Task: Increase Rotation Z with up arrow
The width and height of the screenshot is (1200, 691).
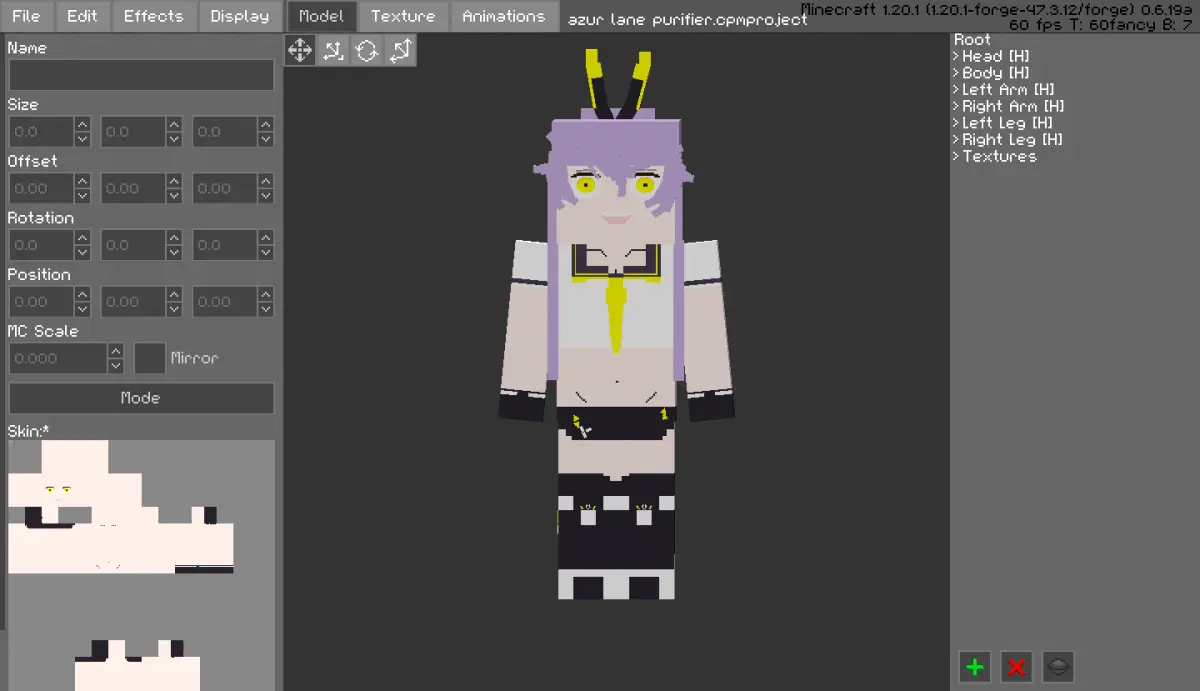Action: 266,238
